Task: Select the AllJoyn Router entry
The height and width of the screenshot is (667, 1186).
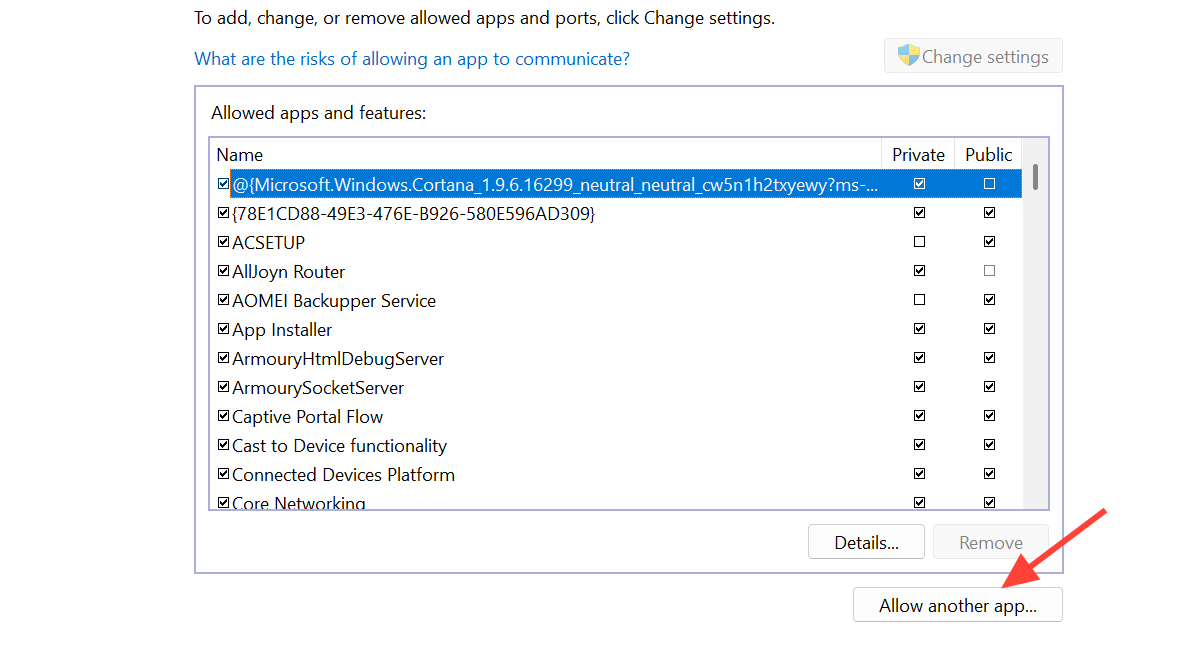Action: (289, 272)
